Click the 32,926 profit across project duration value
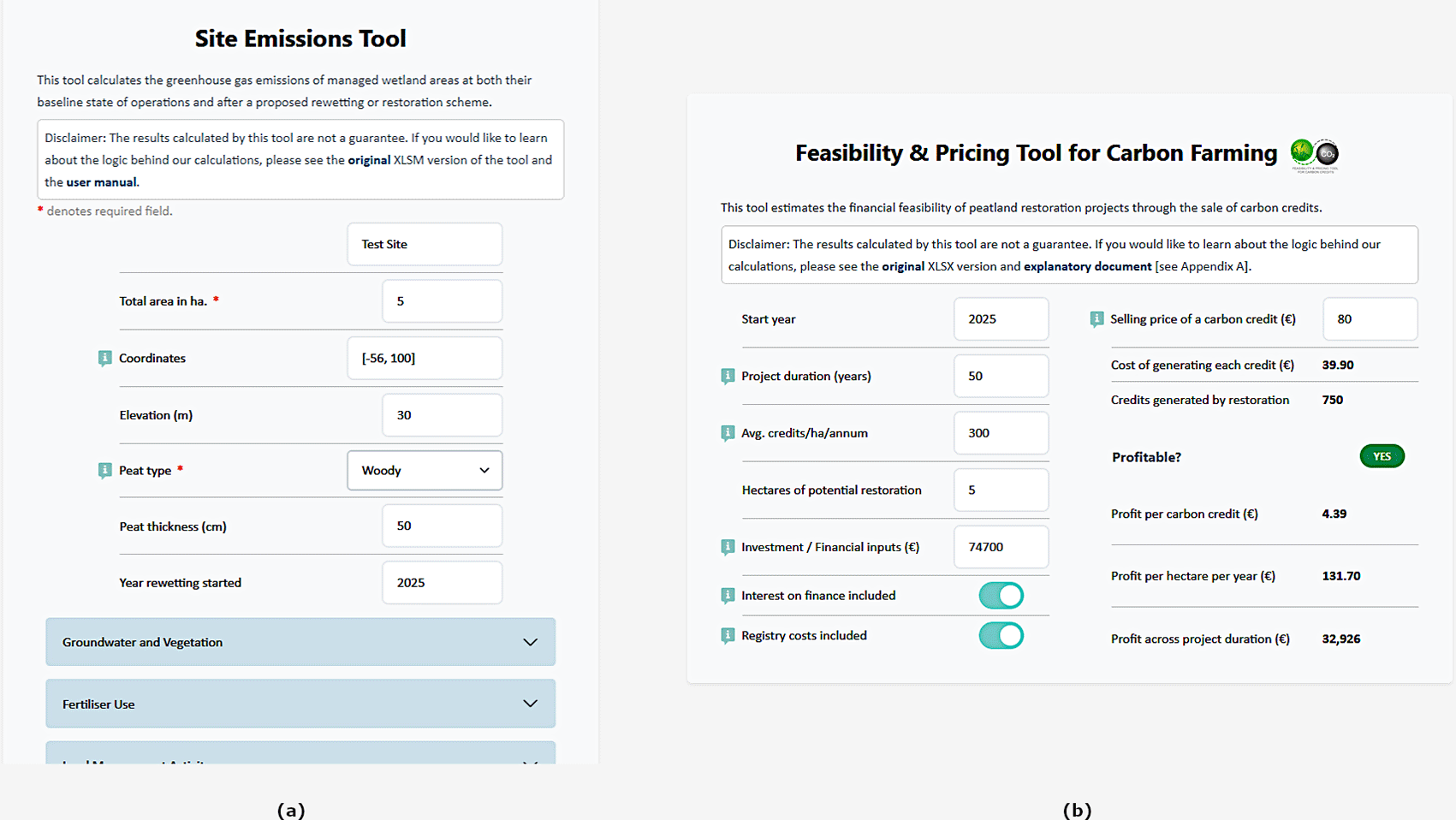 1341,639
